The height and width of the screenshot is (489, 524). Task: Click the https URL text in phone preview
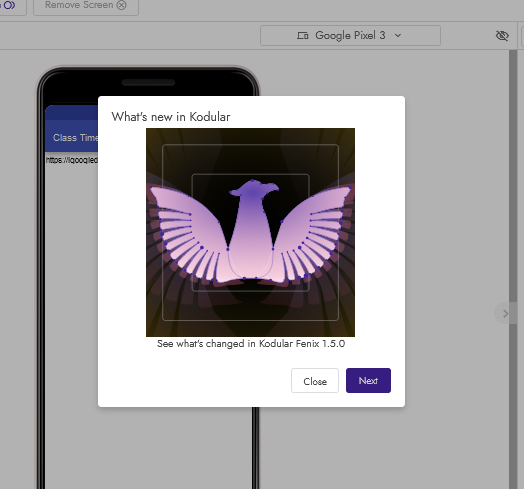coord(72,160)
